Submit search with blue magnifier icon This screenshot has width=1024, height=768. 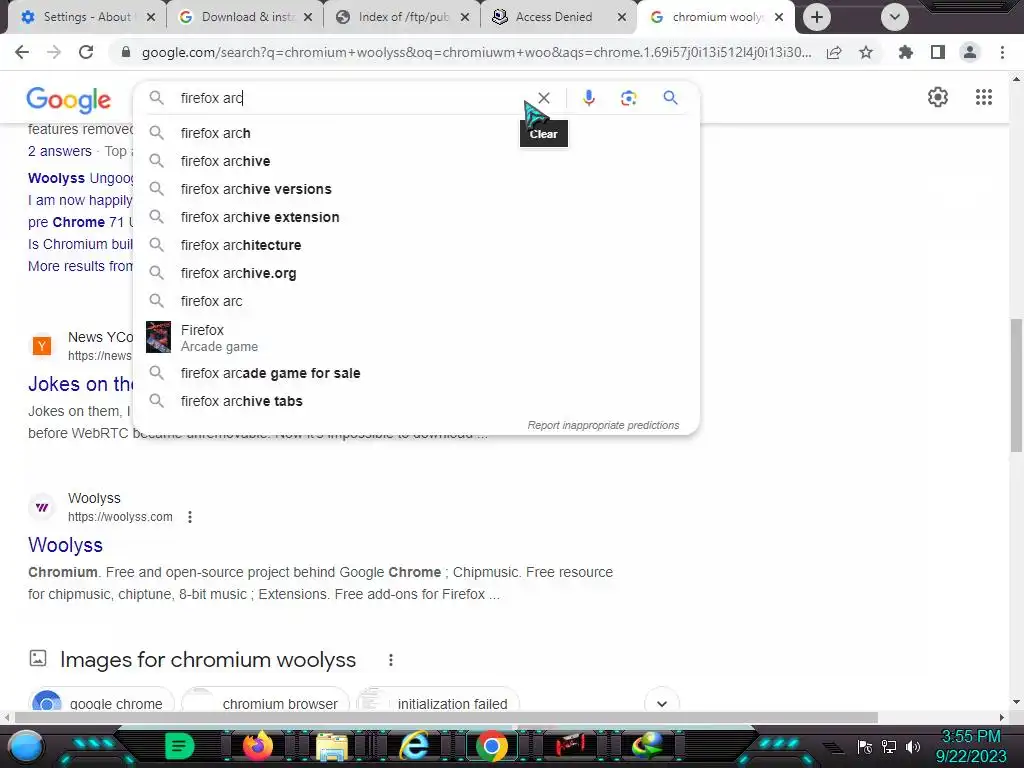tap(670, 98)
